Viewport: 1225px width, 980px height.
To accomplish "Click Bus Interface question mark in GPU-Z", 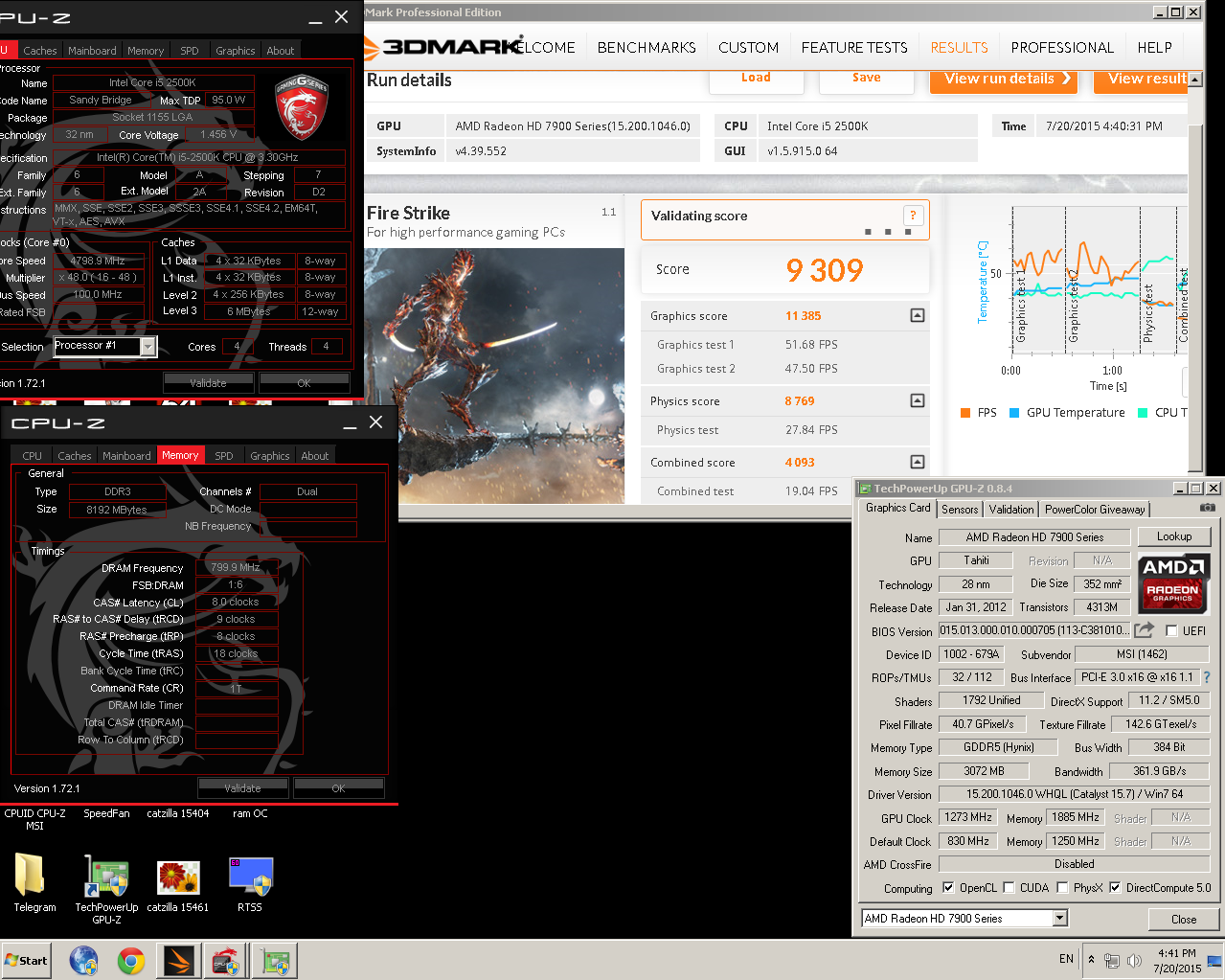I will click(1207, 677).
